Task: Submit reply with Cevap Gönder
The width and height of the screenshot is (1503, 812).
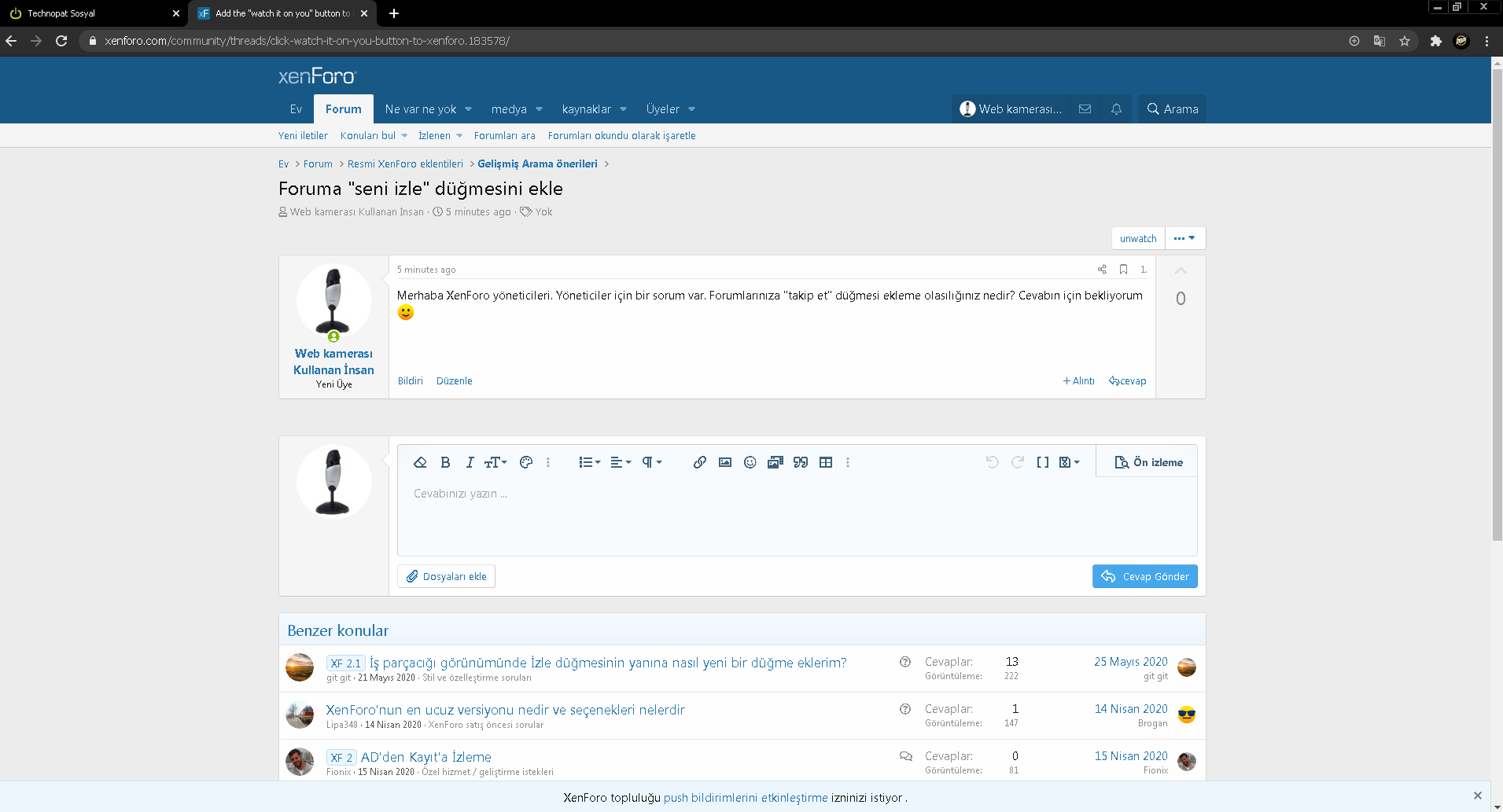Action: click(x=1145, y=576)
